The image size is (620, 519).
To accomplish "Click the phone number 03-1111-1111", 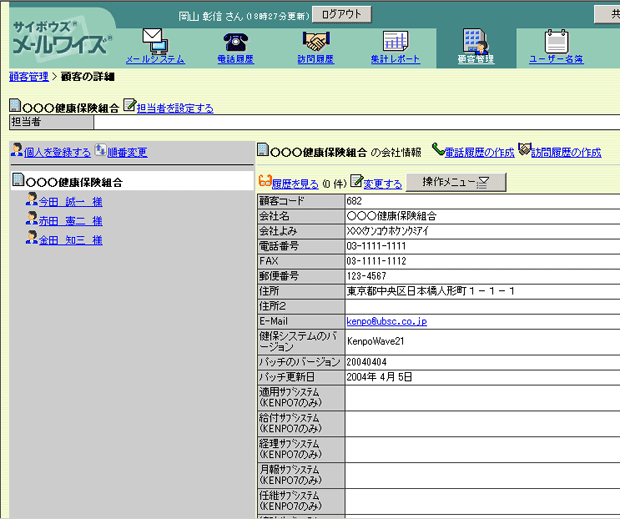I will click(x=376, y=246).
